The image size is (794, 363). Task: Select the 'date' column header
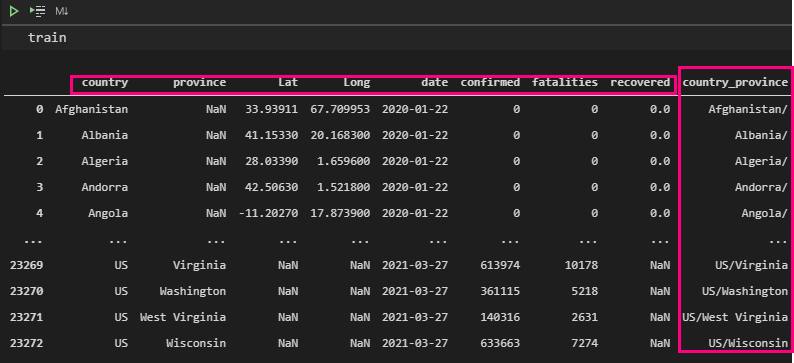point(435,82)
